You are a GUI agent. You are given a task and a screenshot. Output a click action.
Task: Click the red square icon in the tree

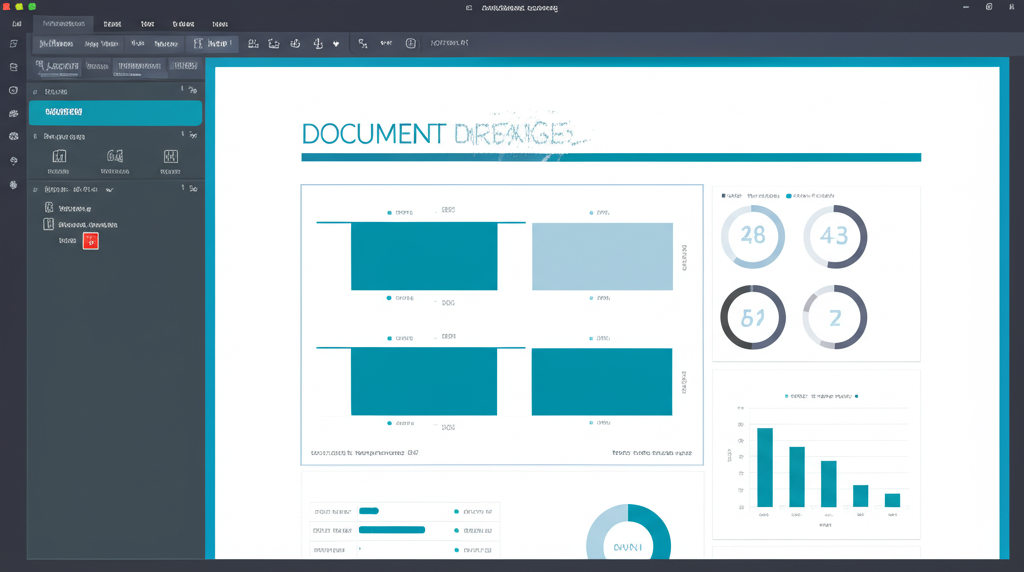(x=91, y=241)
